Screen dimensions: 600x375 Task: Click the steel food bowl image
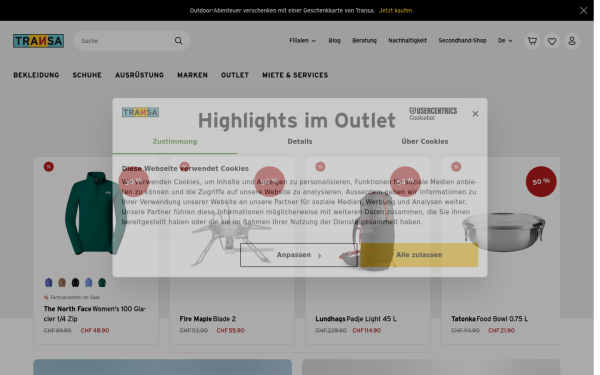click(x=504, y=232)
